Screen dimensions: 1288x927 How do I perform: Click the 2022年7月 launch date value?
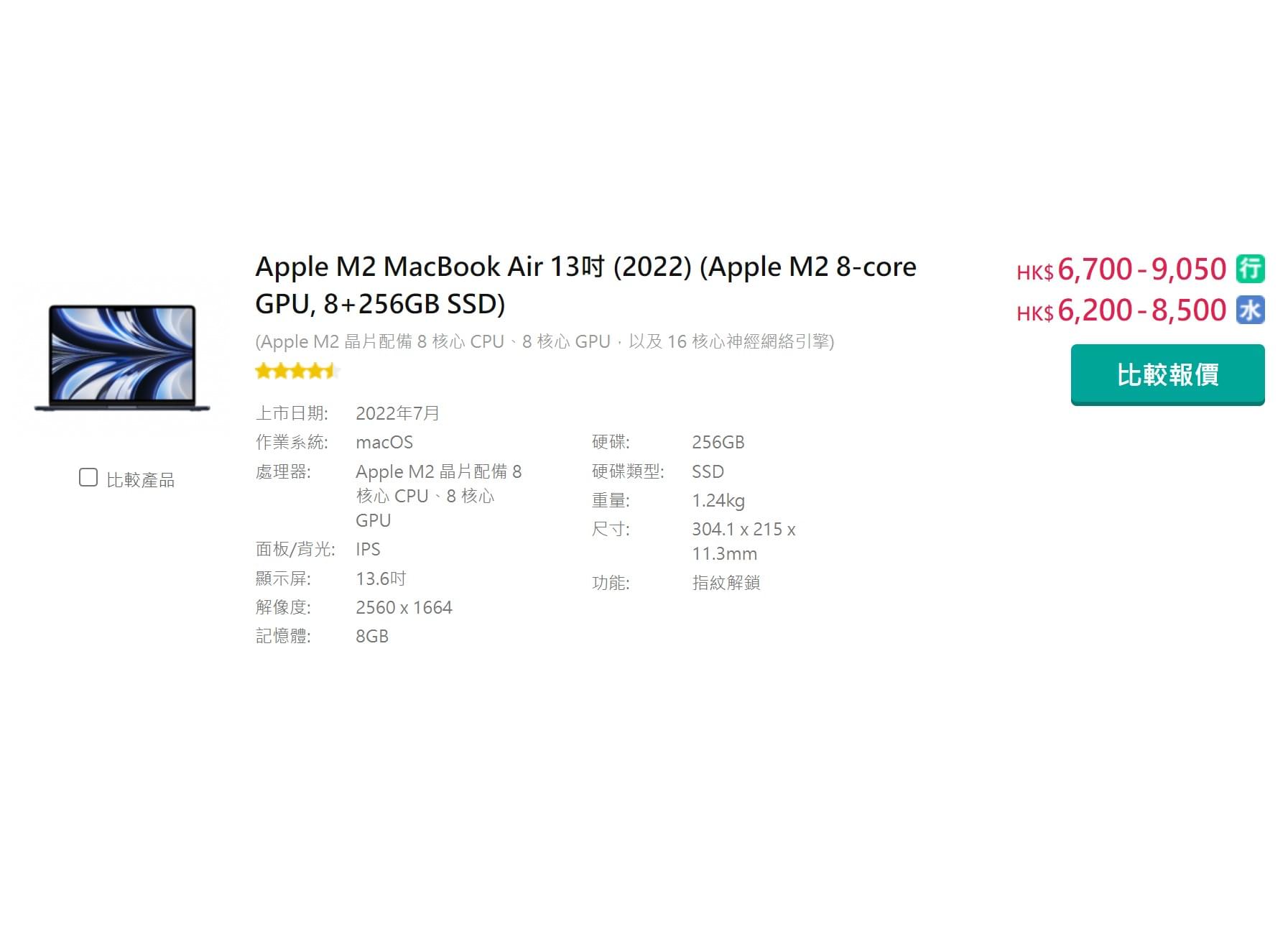click(397, 413)
